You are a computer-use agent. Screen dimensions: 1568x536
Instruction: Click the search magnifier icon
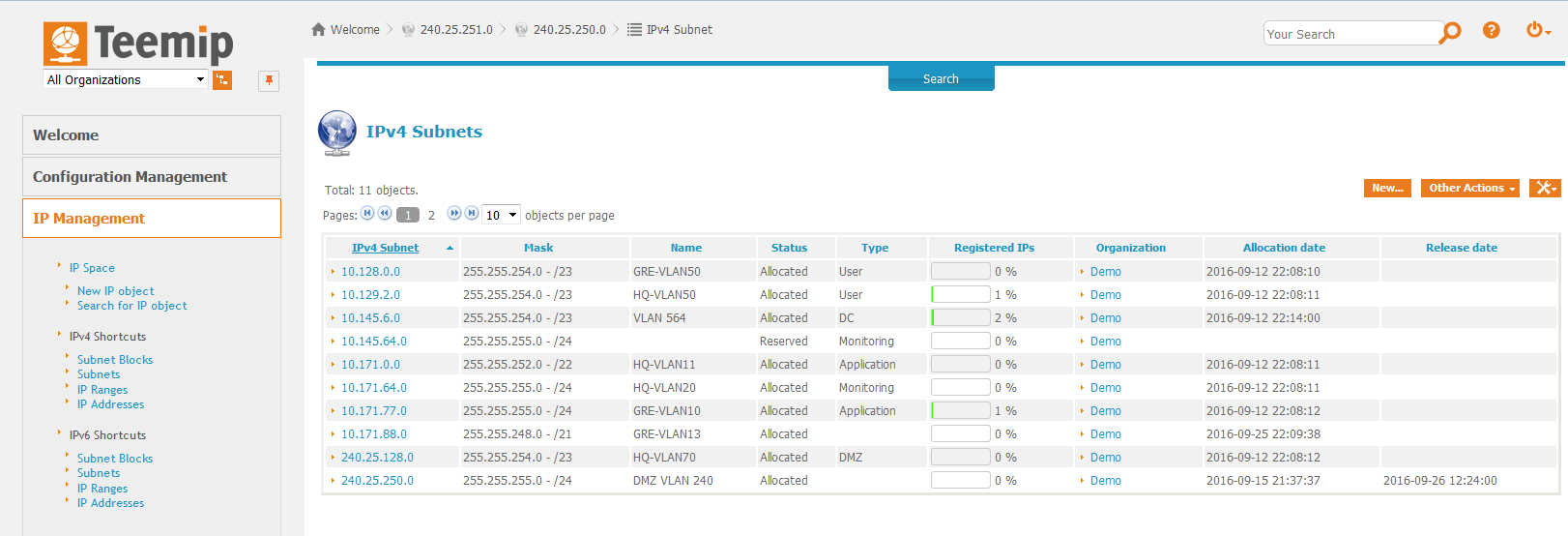point(1450,33)
